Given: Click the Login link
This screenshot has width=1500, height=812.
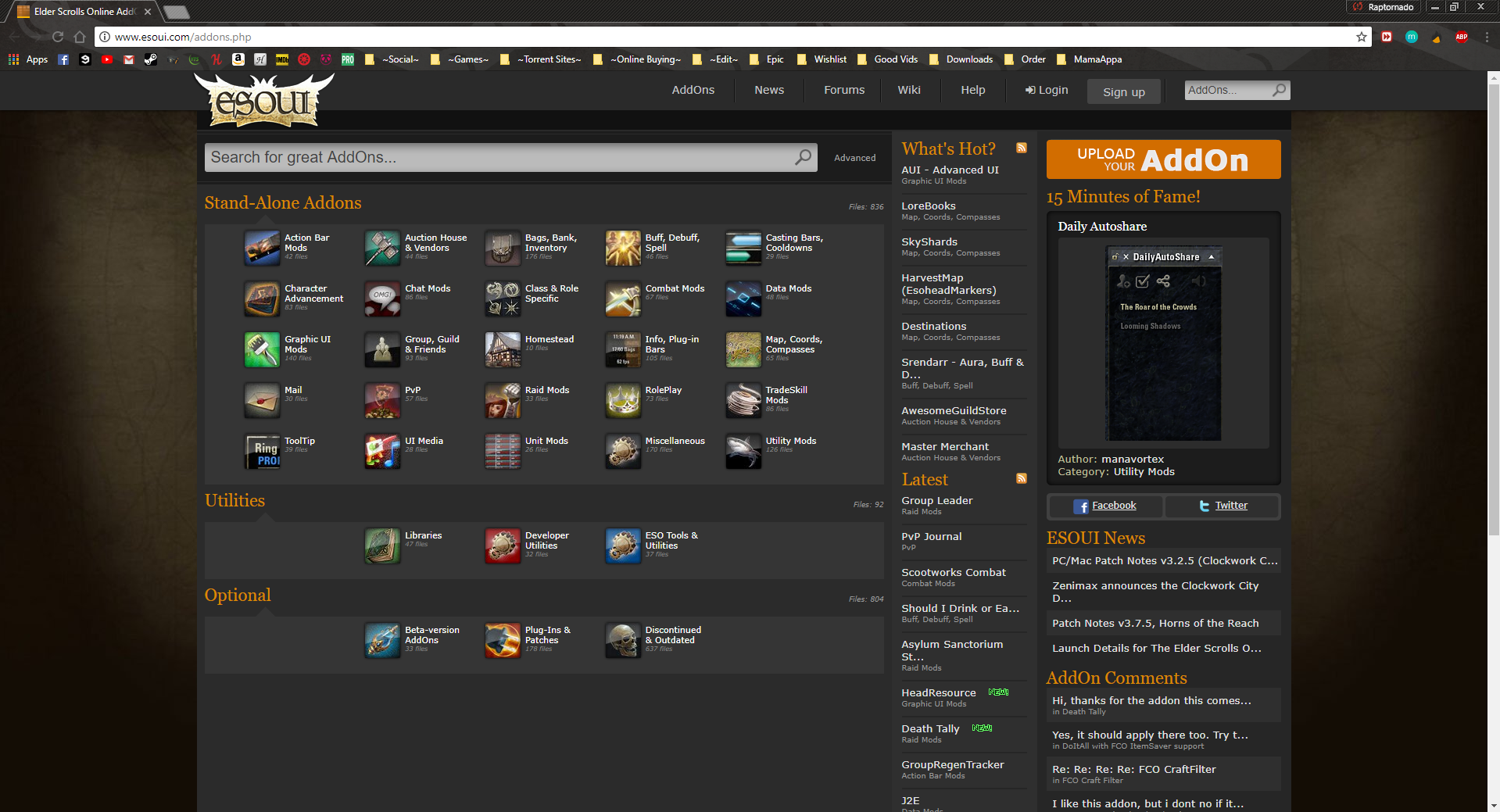Looking at the screenshot, I should coord(1047,90).
